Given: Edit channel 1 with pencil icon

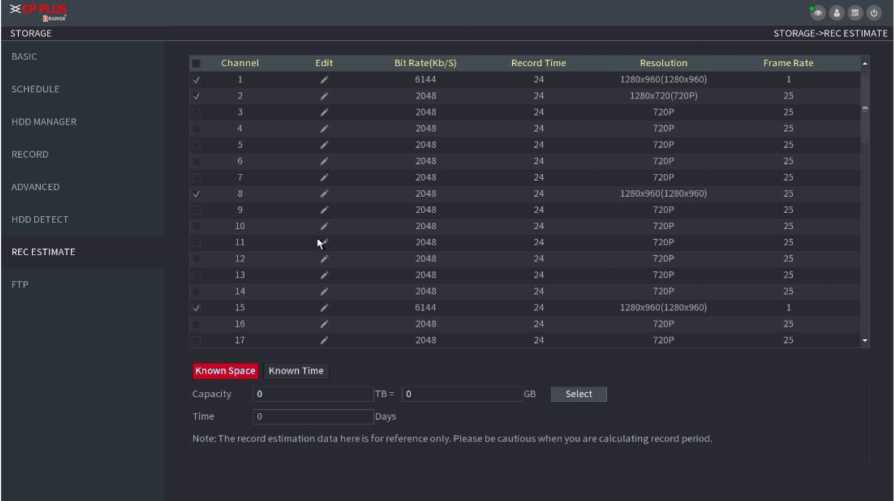Looking at the screenshot, I should pyautogui.click(x=324, y=79).
